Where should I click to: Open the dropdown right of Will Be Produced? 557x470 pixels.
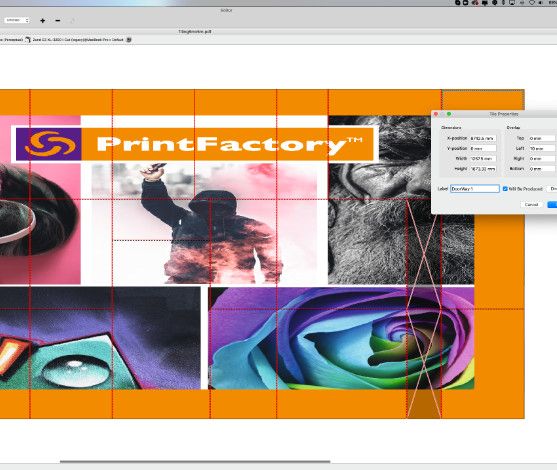click(x=553, y=189)
